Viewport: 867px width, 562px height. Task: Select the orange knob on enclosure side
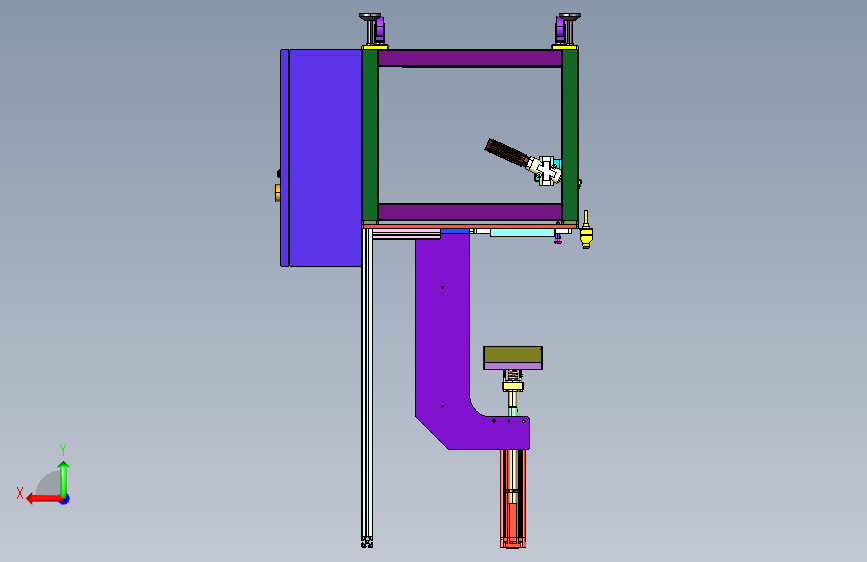point(278,193)
